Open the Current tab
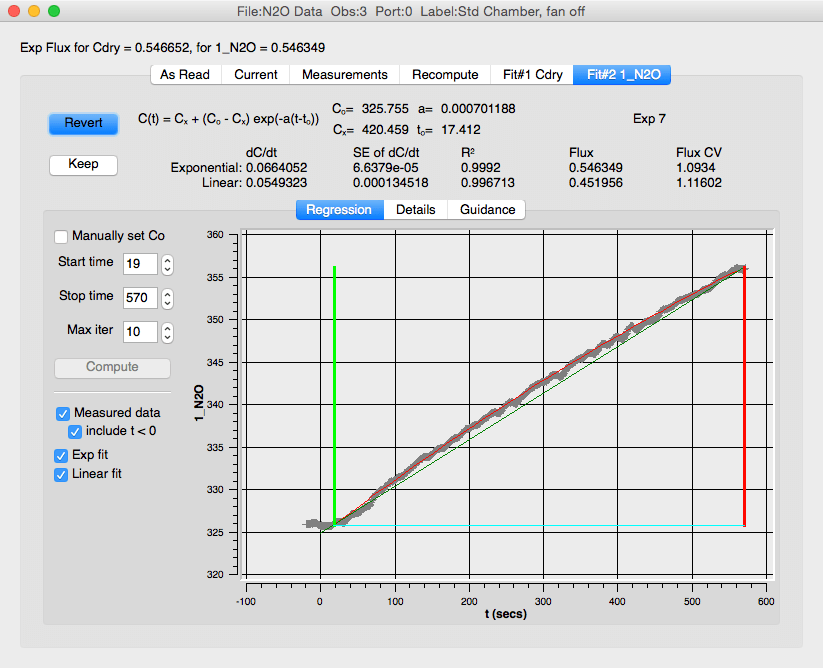Image resolution: width=823 pixels, height=668 pixels. pyautogui.click(x=256, y=75)
